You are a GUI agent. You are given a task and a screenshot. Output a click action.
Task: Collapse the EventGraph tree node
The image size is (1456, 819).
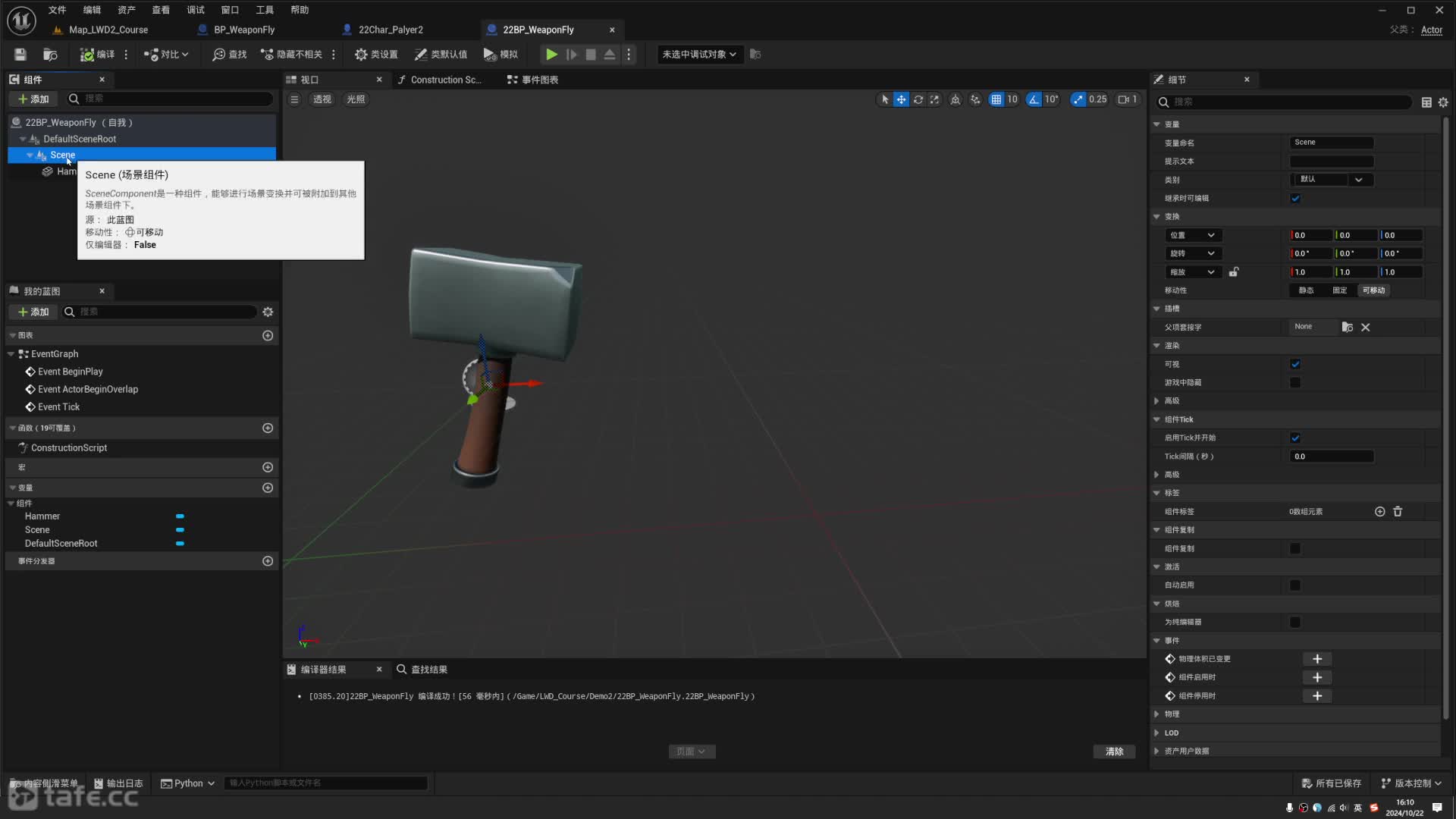[11, 354]
